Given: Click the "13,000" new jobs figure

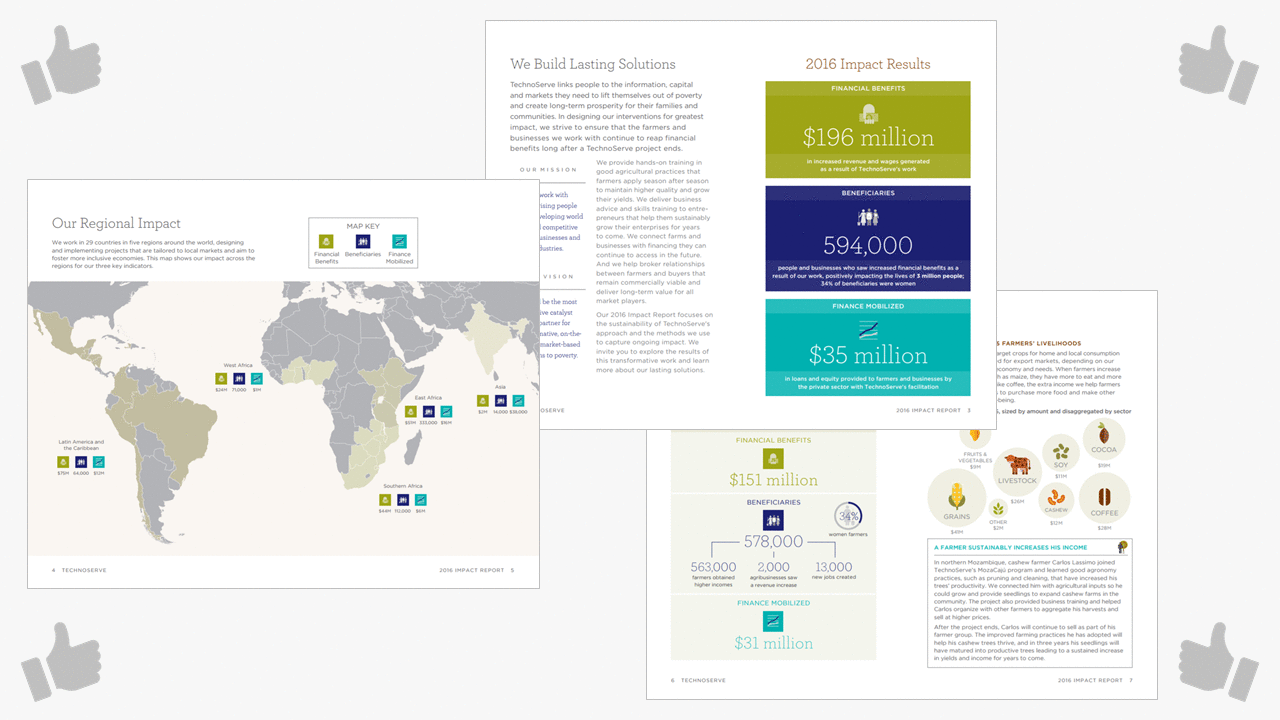Looking at the screenshot, I should [833, 567].
